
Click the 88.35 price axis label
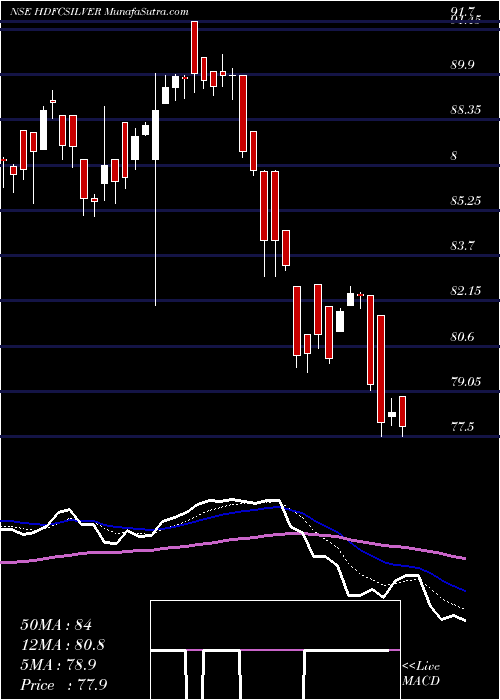(x=466, y=110)
